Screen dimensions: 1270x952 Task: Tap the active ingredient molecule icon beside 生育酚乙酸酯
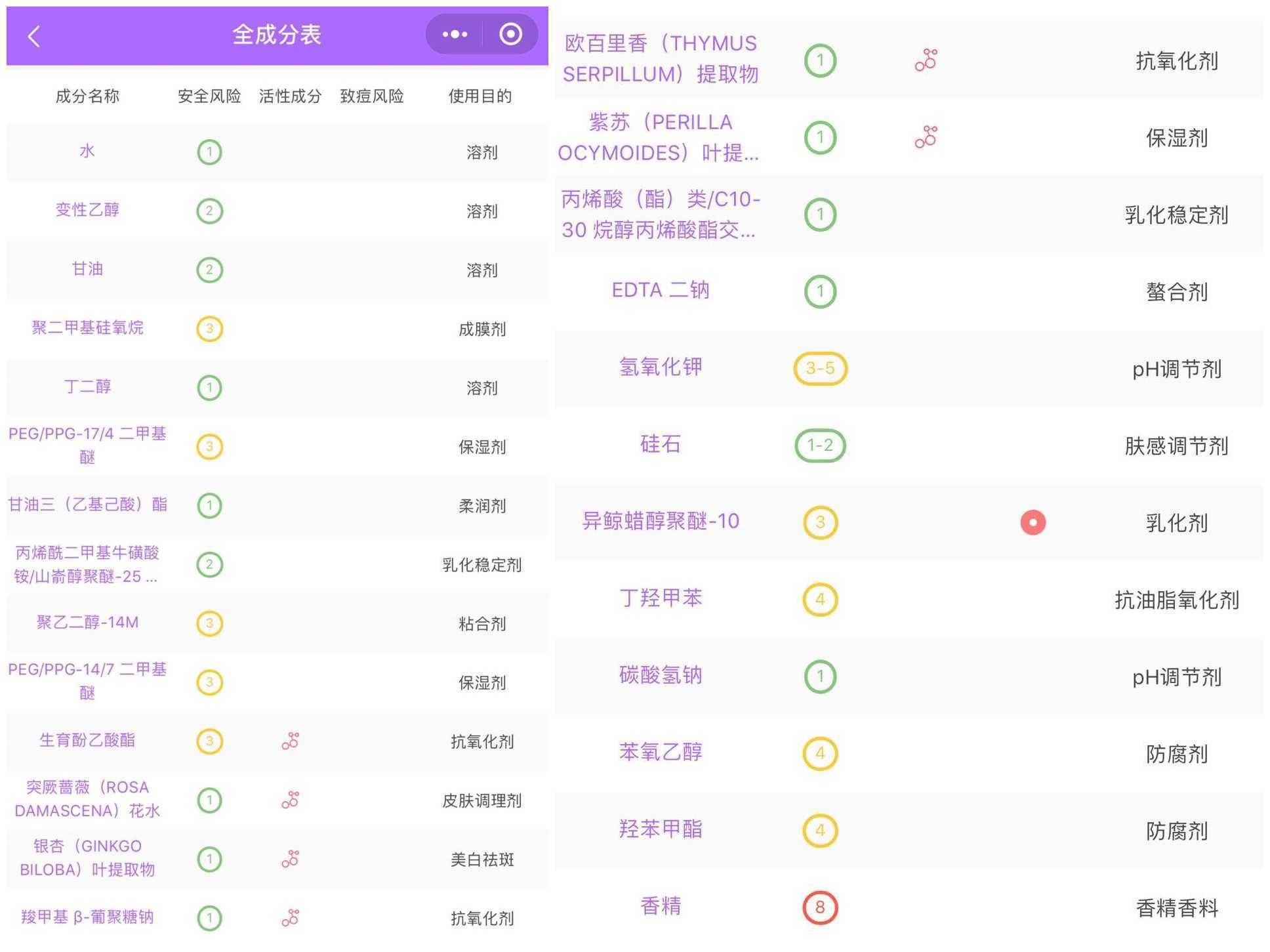(x=289, y=741)
